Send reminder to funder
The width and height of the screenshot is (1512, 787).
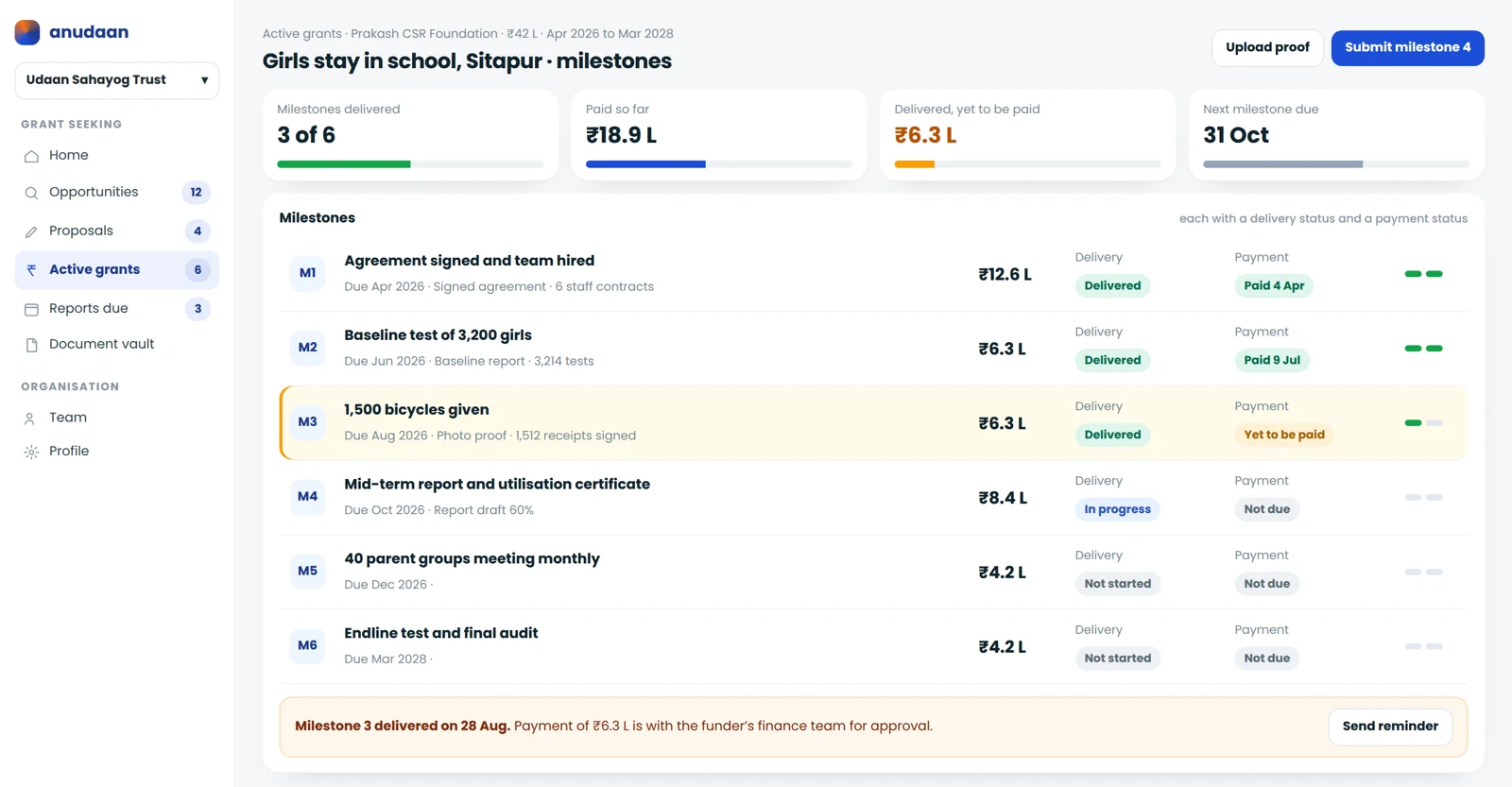coord(1390,727)
